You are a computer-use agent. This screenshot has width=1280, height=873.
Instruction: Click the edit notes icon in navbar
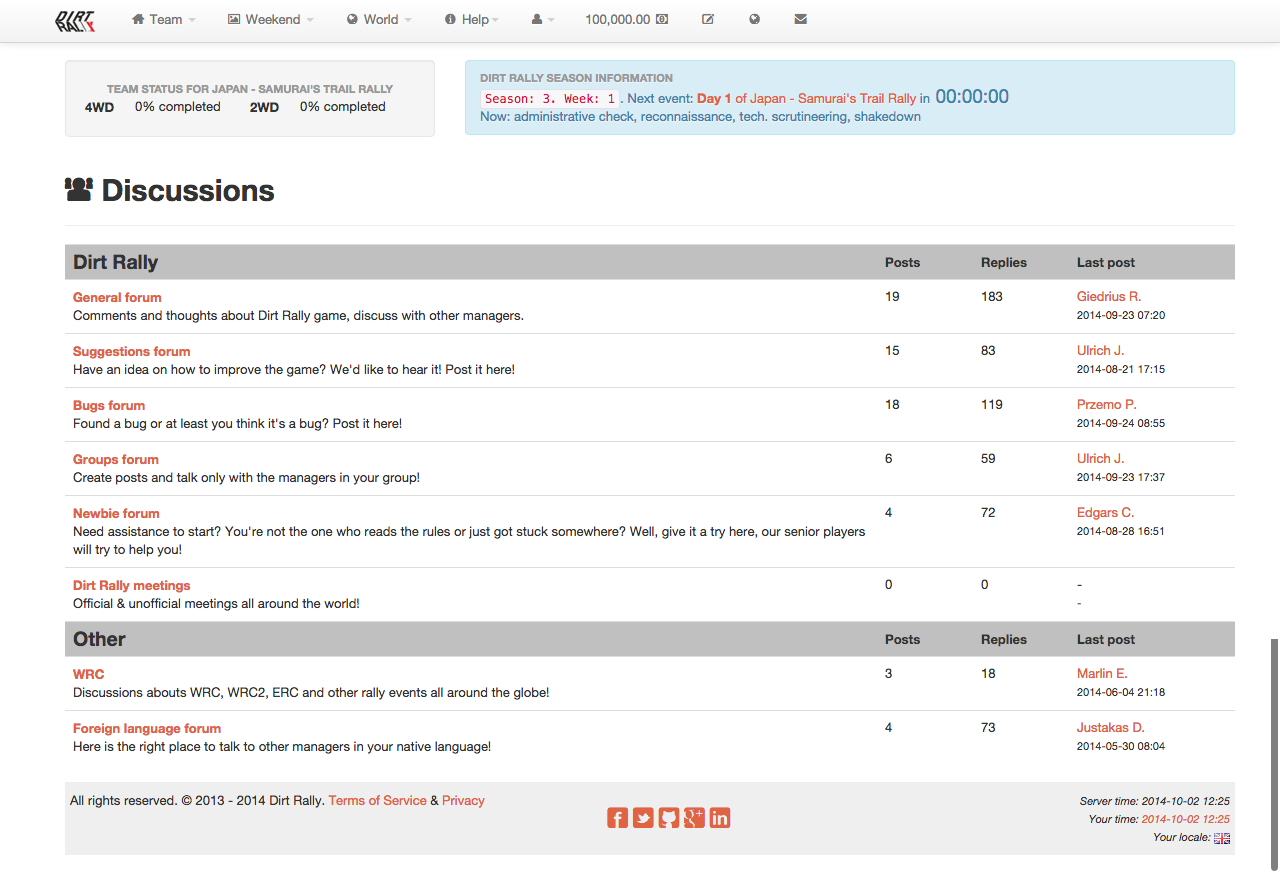point(708,19)
